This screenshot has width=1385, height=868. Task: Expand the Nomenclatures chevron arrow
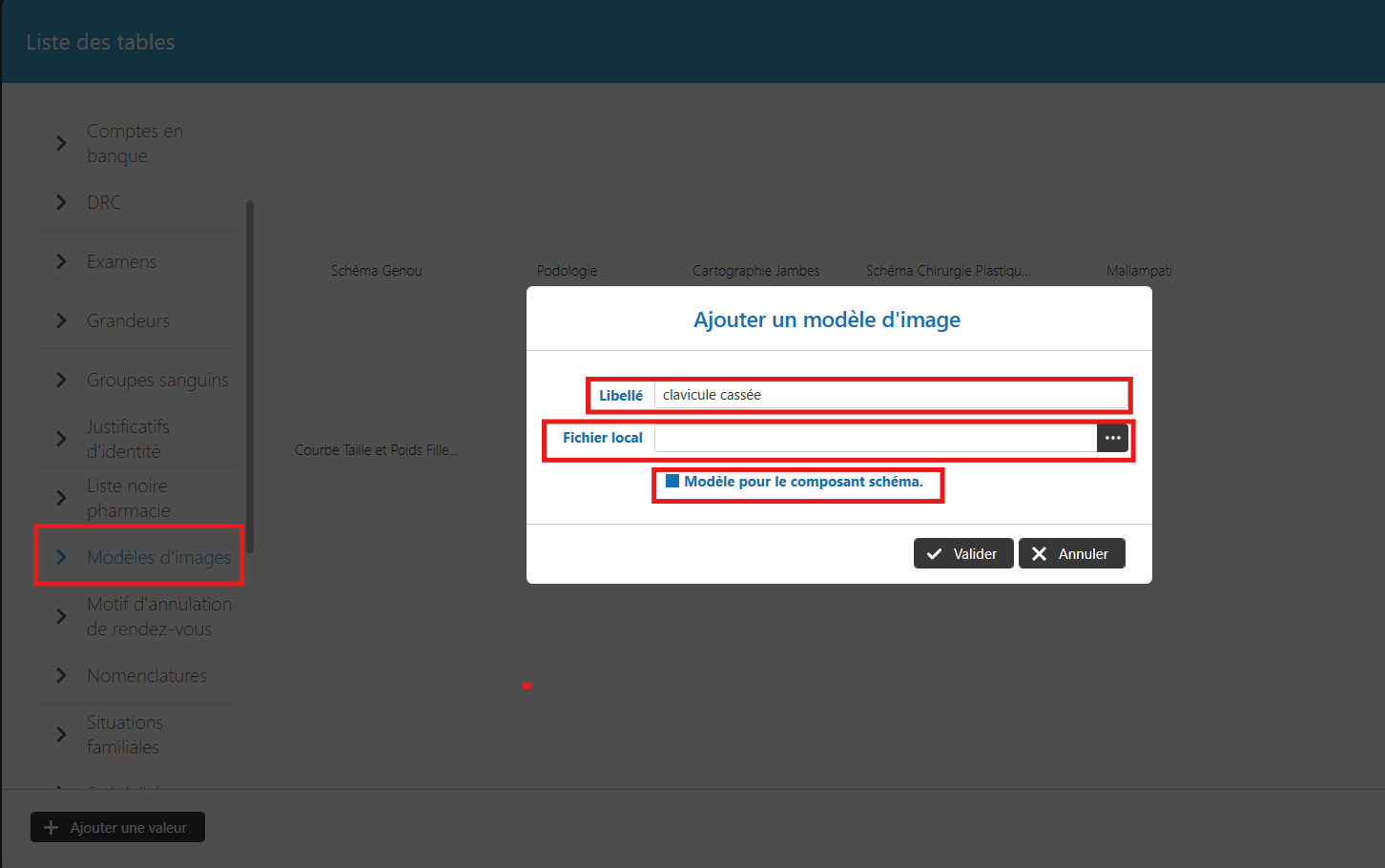pyautogui.click(x=61, y=675)
